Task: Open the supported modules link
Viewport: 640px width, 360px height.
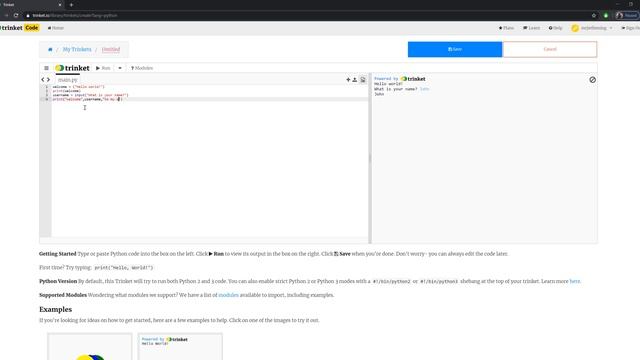Action: pyautogui.click(x=229, y=295)
